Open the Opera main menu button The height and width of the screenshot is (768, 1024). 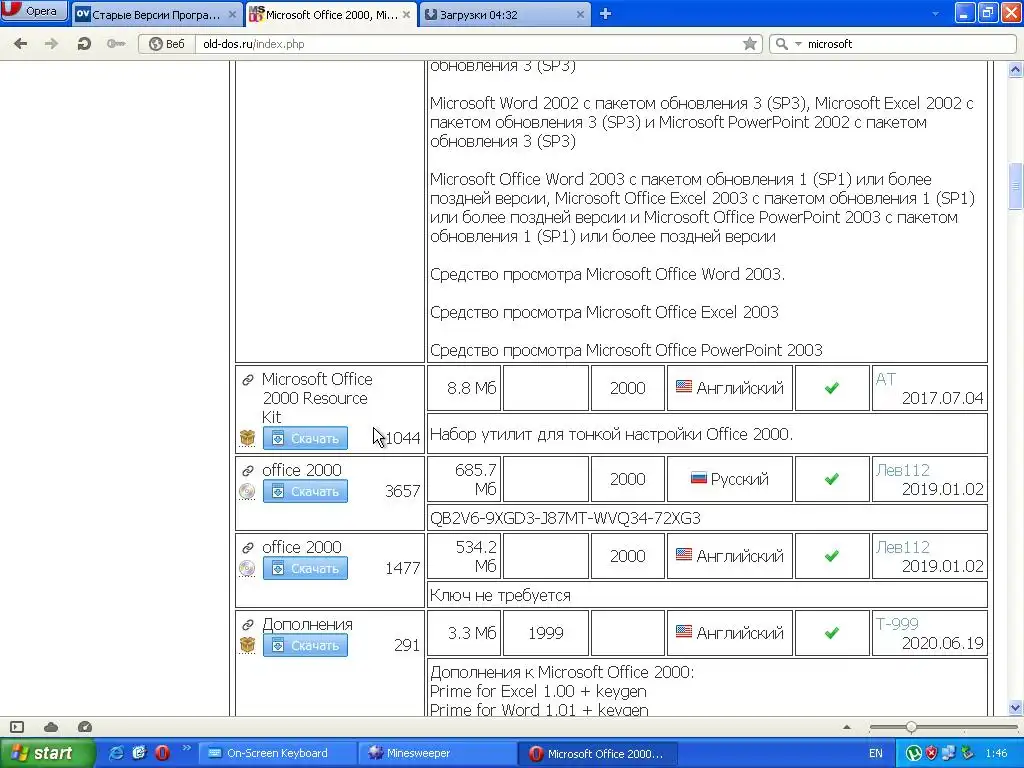(x=34, y=10)
